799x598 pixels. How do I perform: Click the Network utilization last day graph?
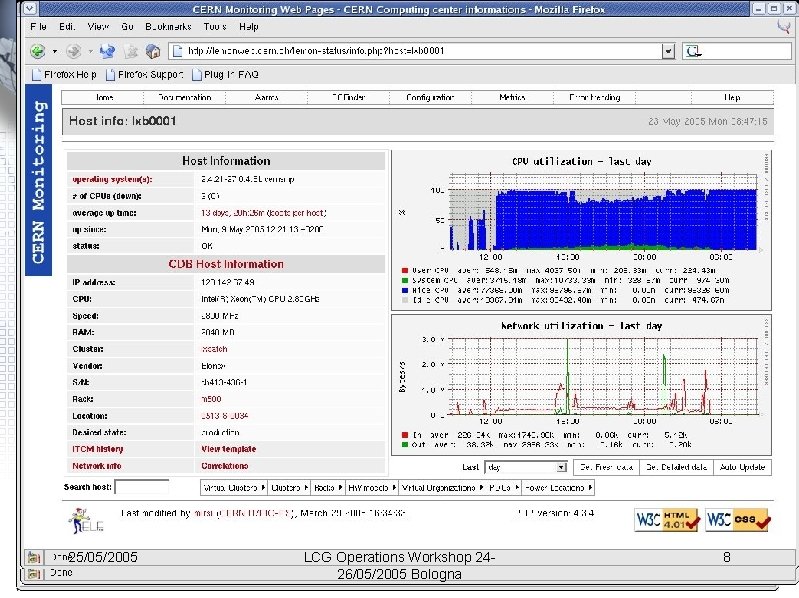tap(581, 385)
